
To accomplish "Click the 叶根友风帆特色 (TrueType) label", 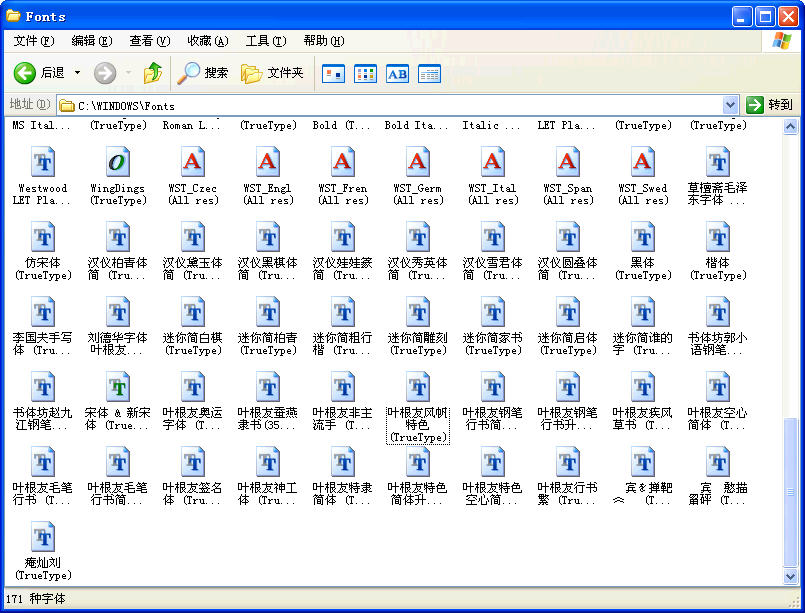I will 418,425.
